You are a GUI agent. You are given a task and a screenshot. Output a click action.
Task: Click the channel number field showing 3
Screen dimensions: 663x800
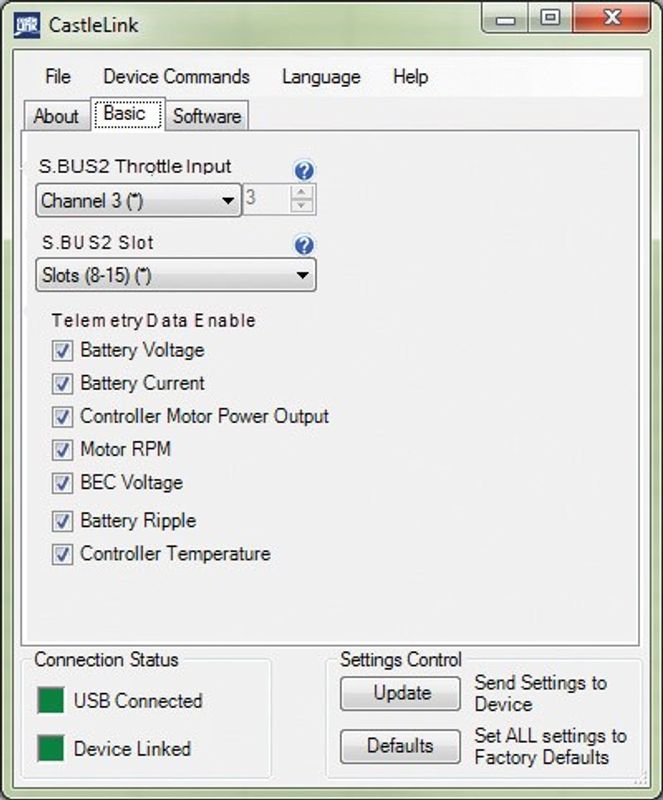tap(266, 198)
